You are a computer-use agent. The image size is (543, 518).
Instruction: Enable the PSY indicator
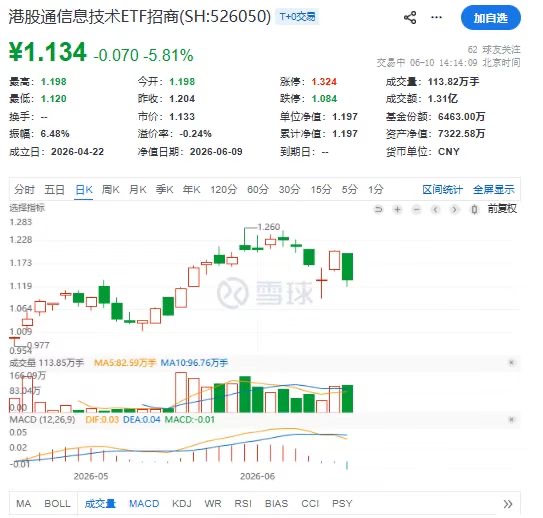[x=342, y=503]
